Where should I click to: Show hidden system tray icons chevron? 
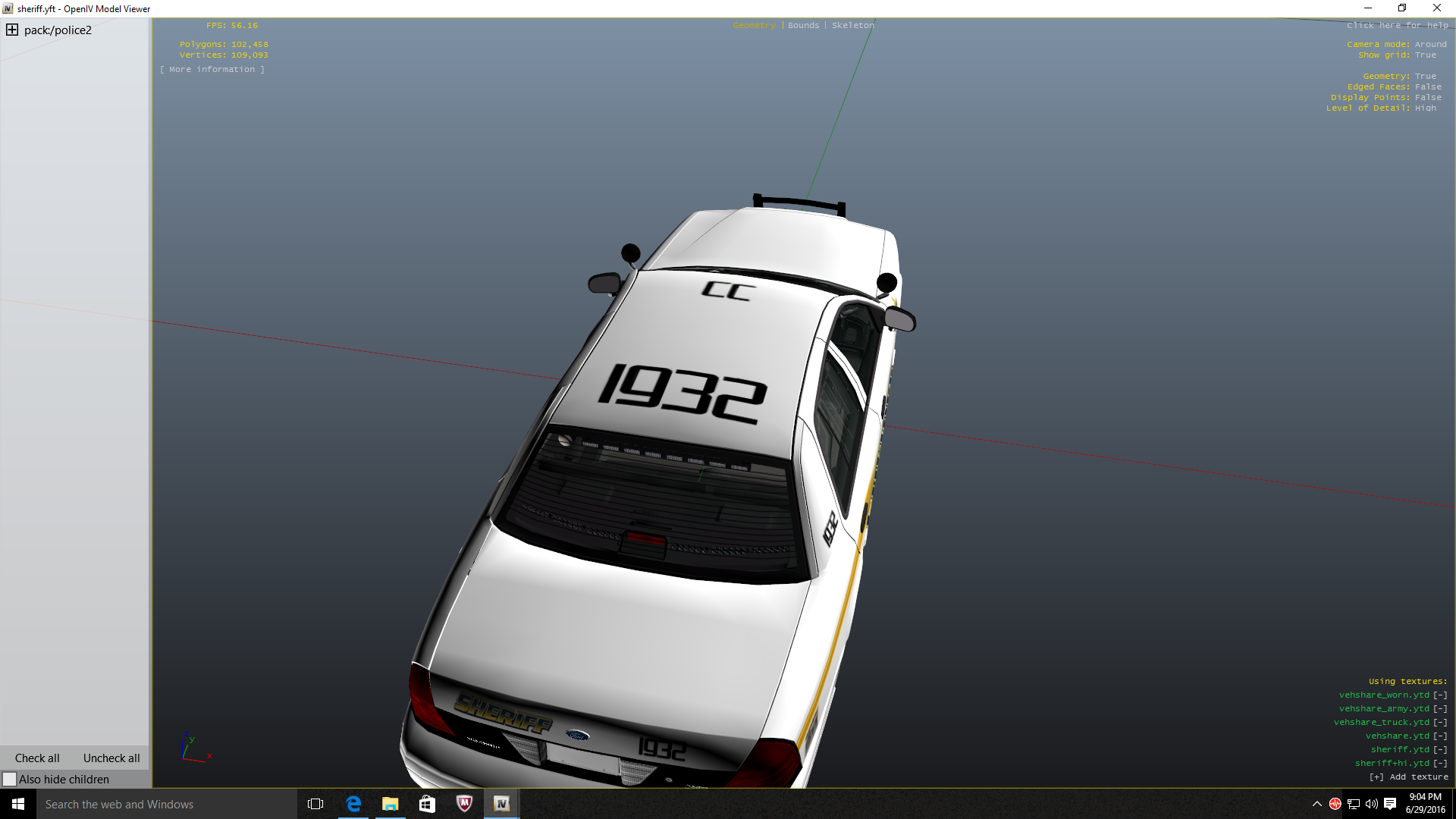pyautogui.click(x=1317, y=804)
